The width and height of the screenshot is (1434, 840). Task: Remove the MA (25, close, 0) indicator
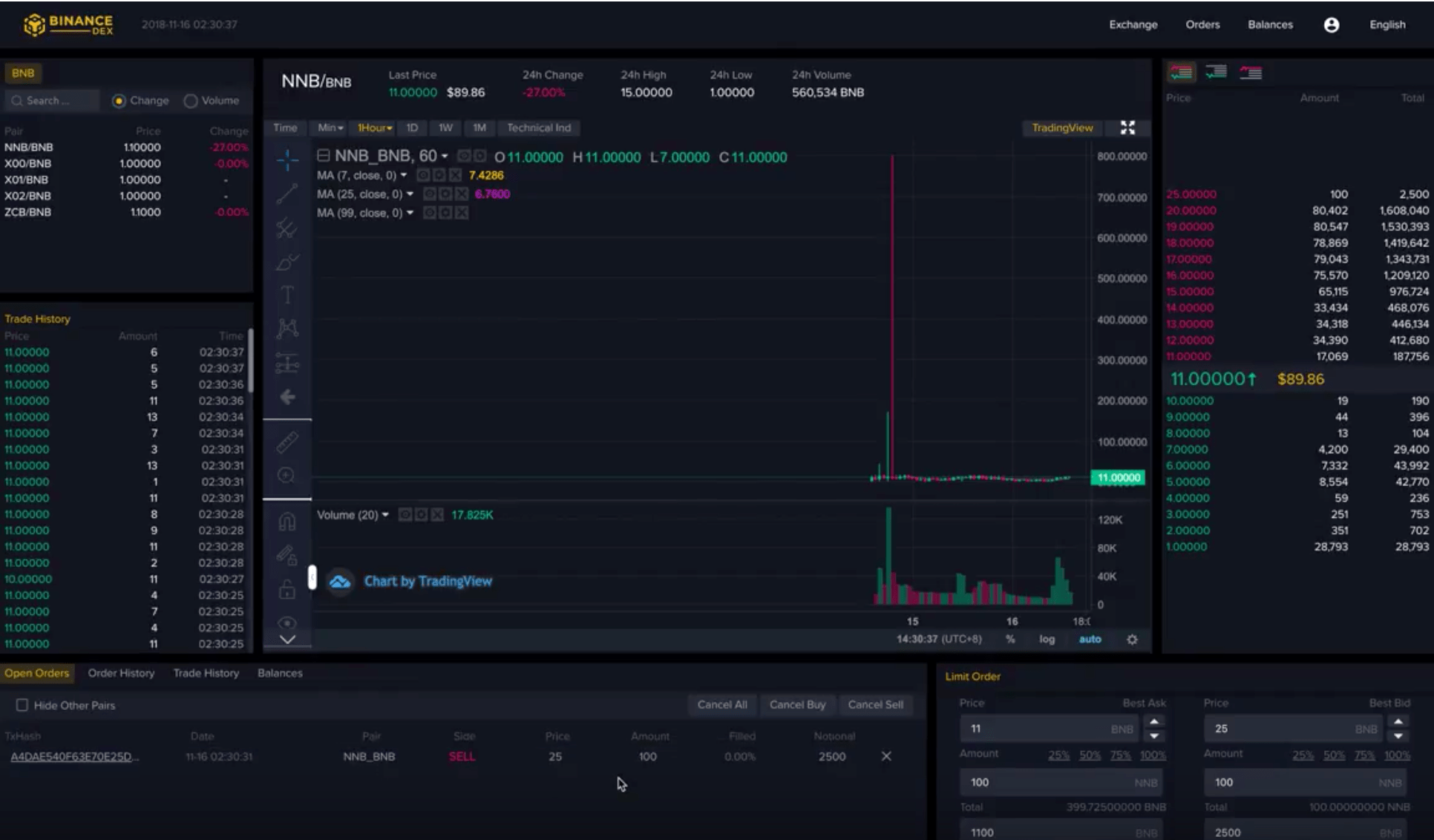(x=462, y=194)
